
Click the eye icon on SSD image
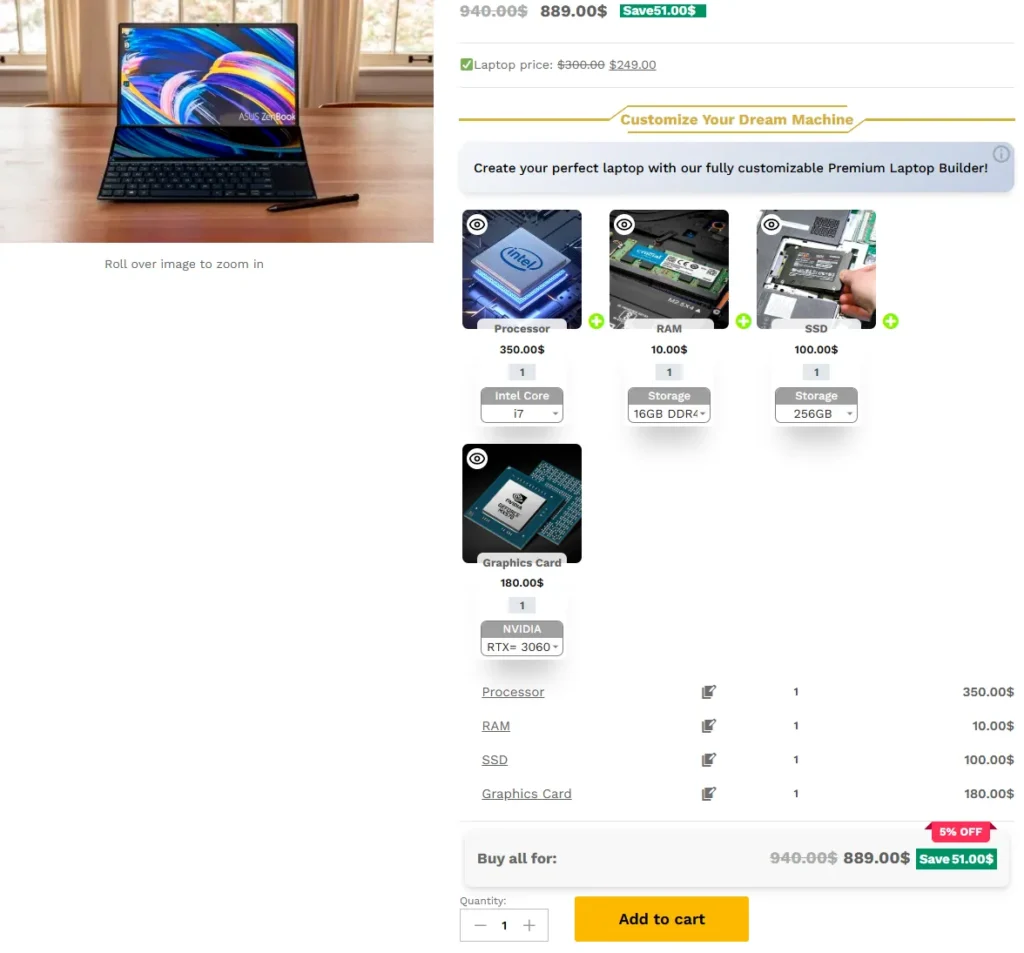[771, 225]
